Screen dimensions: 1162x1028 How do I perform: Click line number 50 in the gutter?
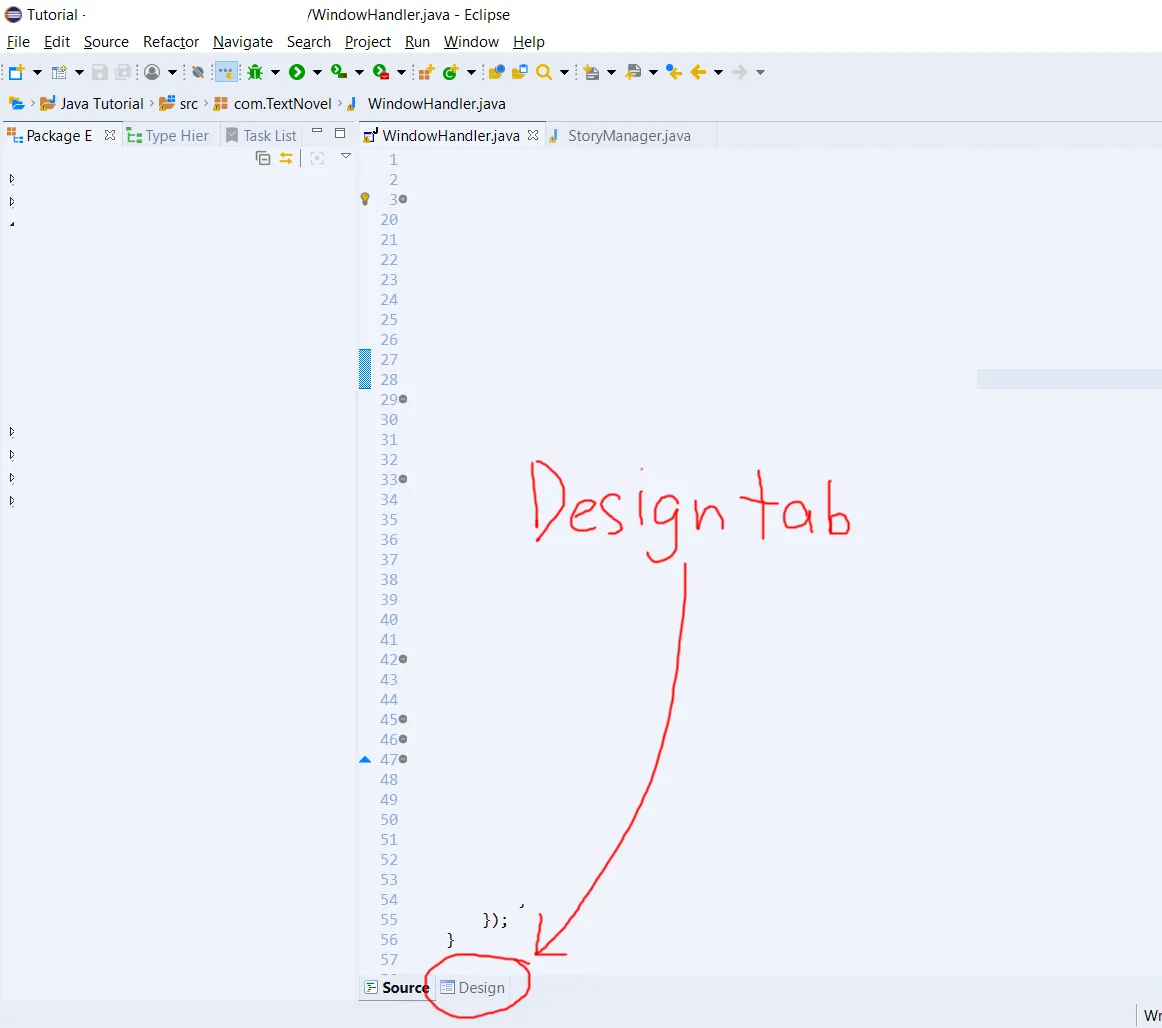click(x=389, y=820)
